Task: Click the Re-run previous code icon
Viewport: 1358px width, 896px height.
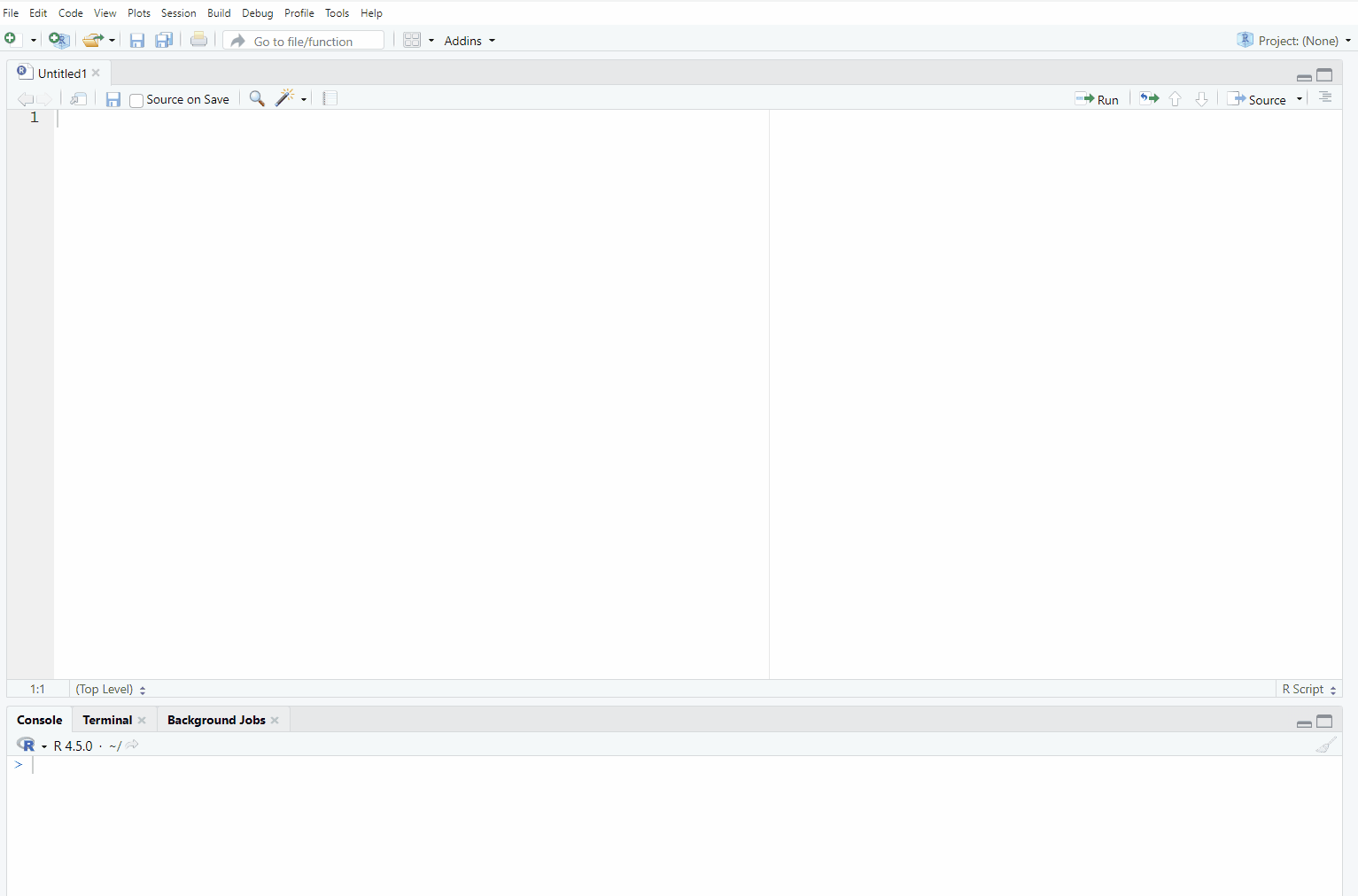Action: (1149, 98)
